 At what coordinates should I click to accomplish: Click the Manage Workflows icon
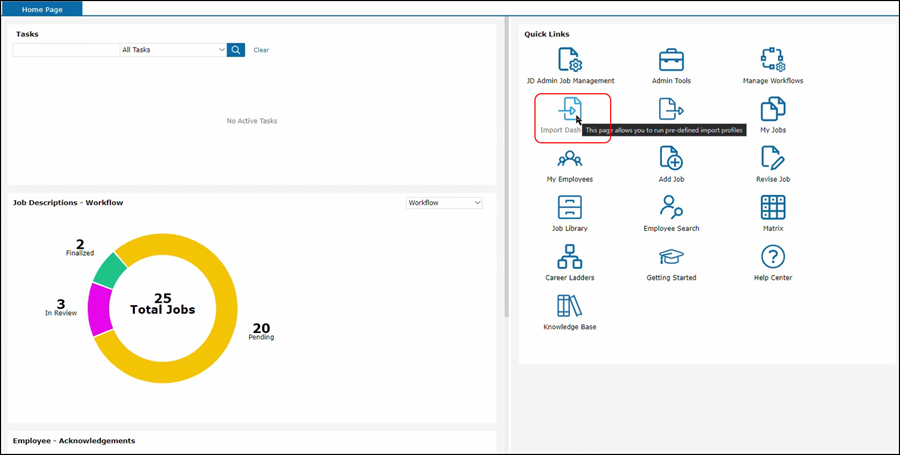[772, 59]
